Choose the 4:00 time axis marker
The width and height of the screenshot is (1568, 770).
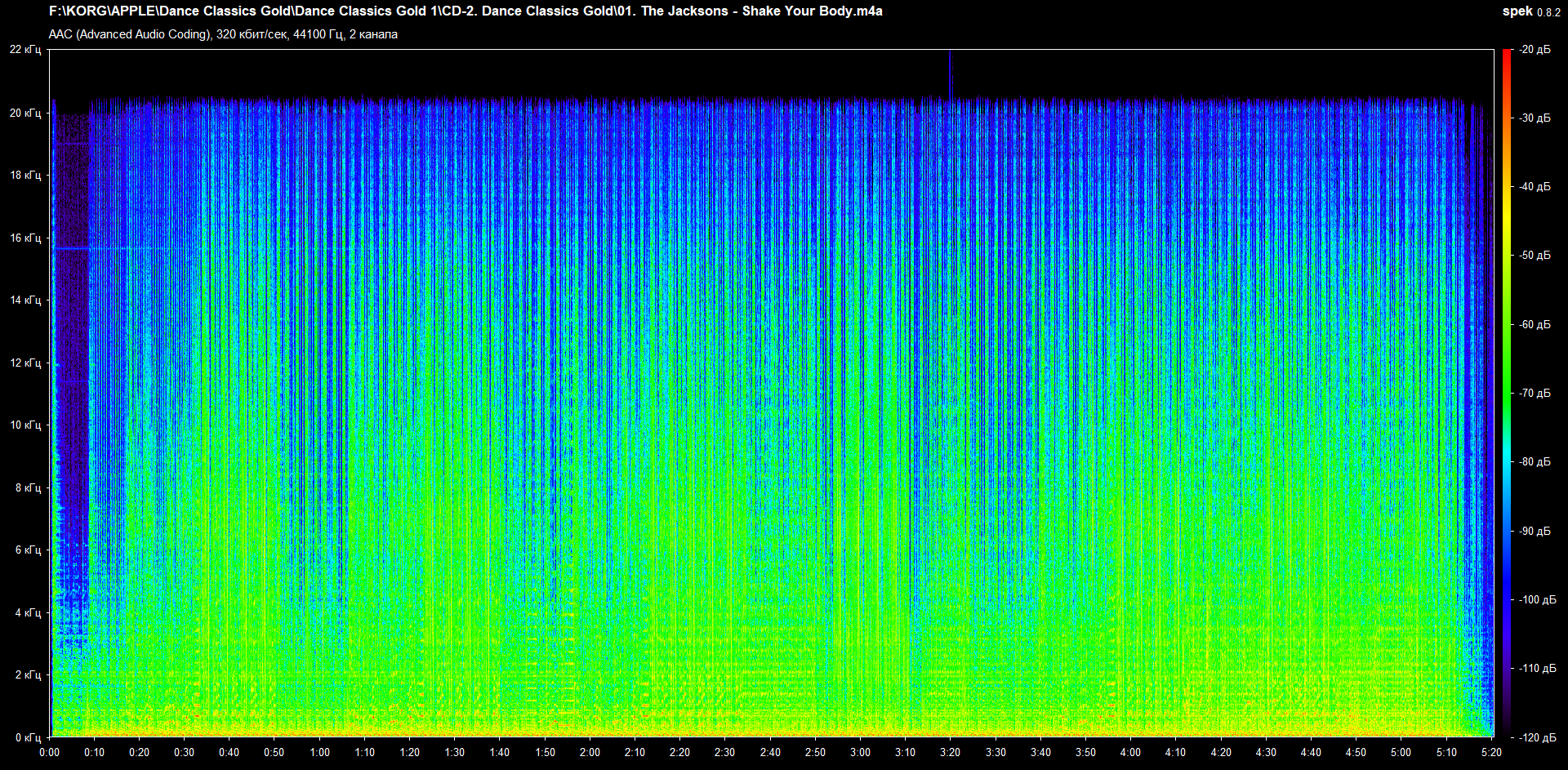pyautogui.click(x=1130, y=752)
